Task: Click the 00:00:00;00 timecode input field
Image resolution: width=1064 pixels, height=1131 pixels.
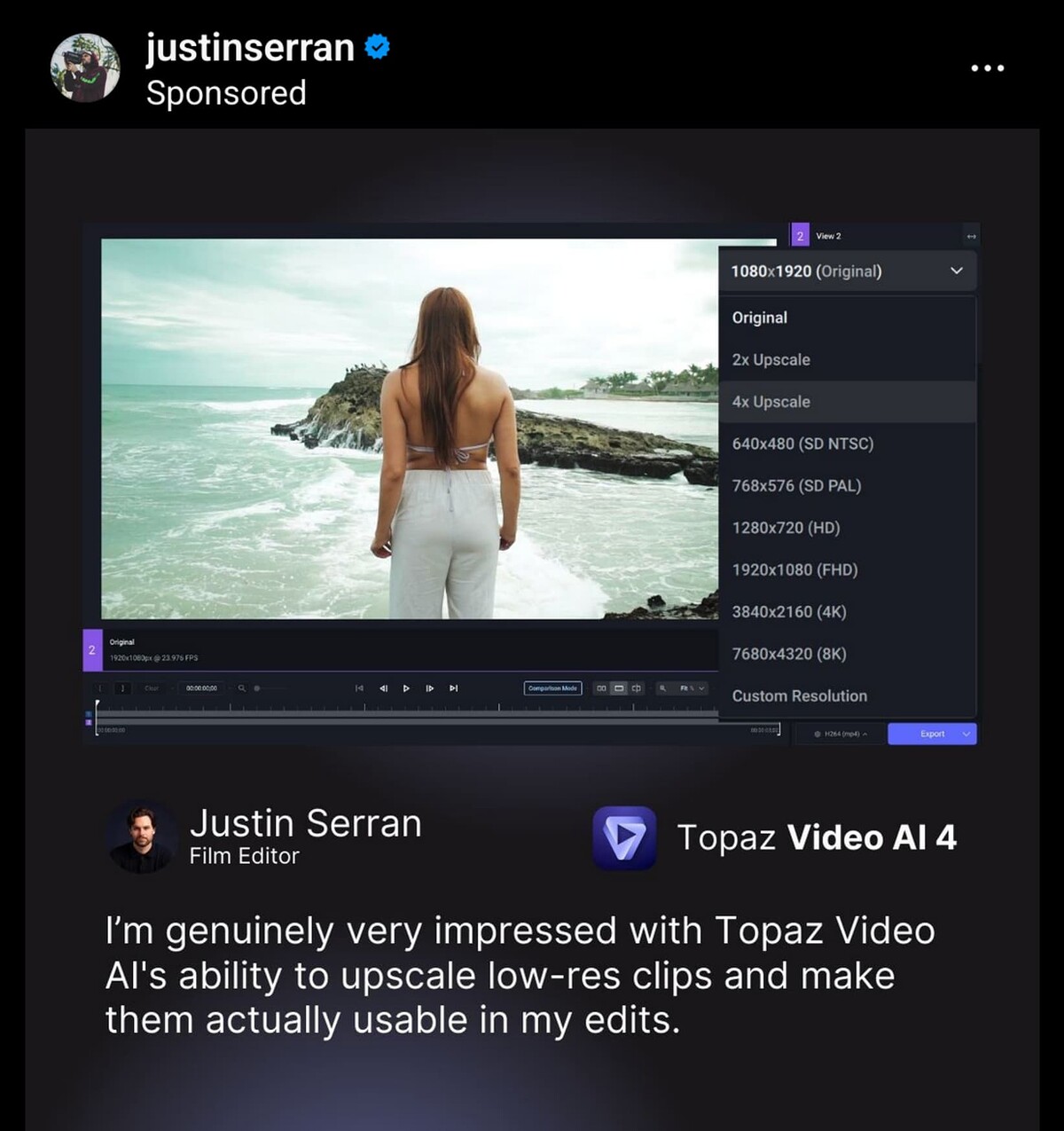Action: point(202,687)
